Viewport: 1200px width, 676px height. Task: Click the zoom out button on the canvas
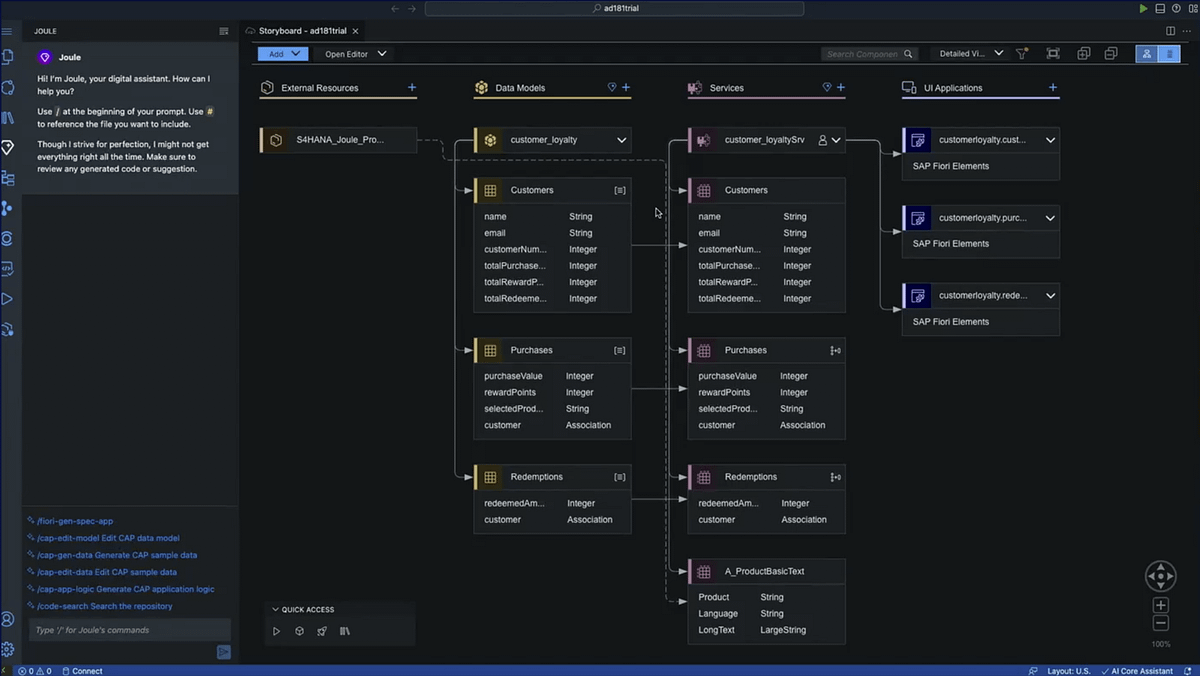(x=1161, y=623)
